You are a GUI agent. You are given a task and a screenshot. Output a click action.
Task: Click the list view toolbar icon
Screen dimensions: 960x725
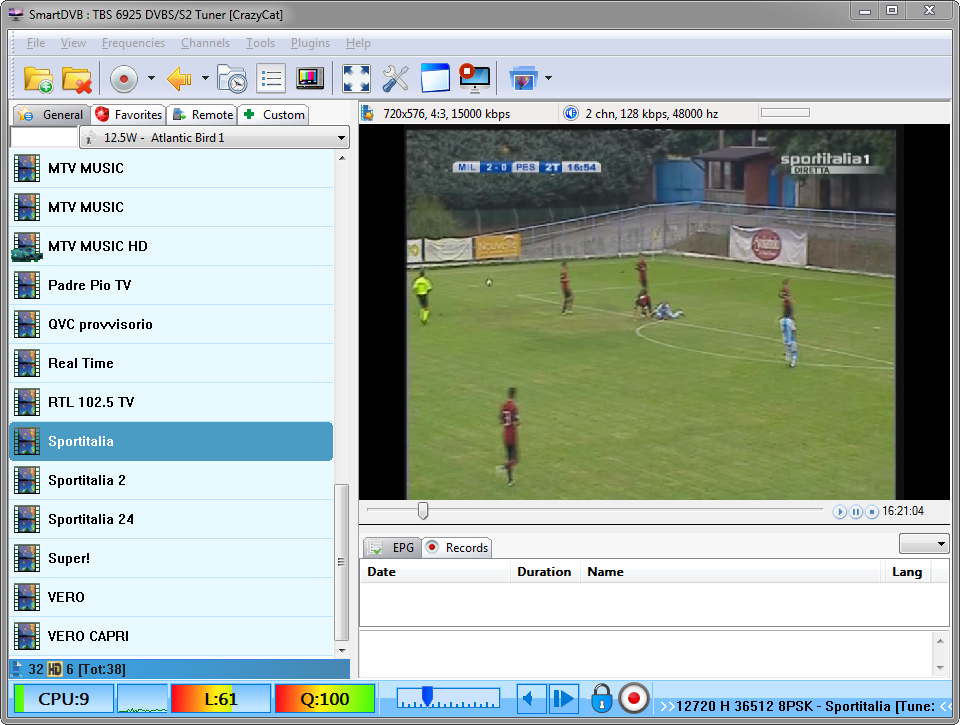(271, 79)
